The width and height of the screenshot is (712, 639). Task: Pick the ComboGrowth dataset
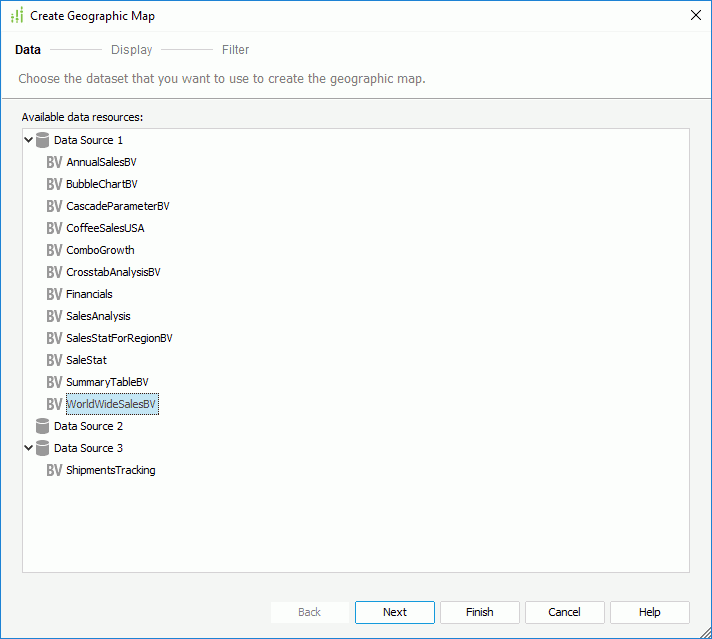click(x=100, y=250)
